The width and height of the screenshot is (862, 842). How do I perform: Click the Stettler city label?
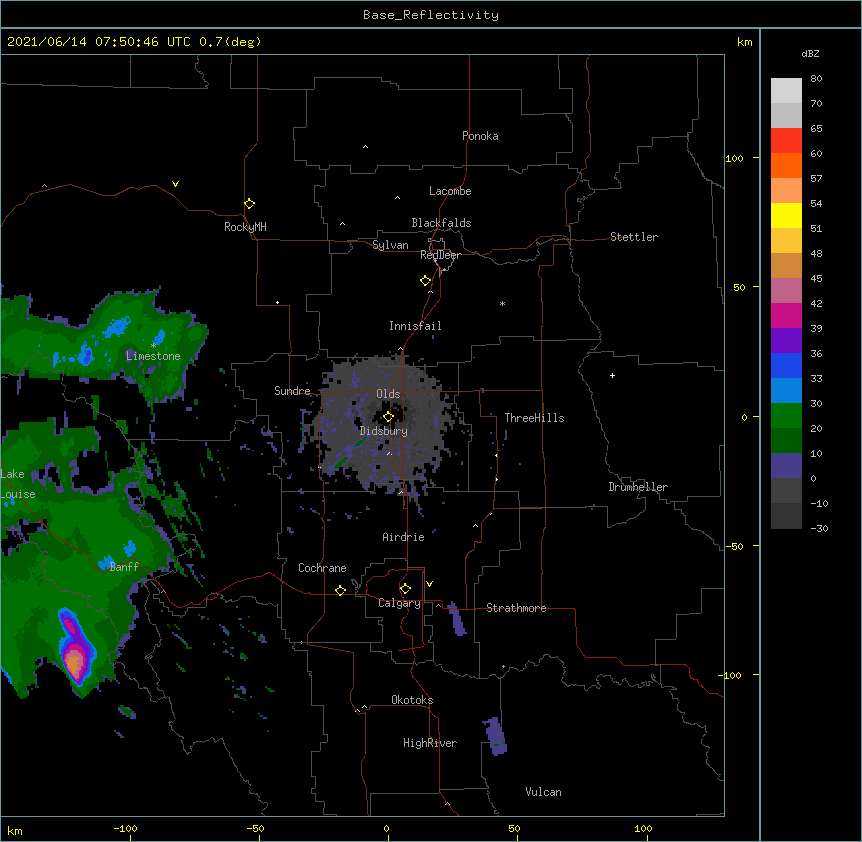pyautogui.click(x=634, y=237)
